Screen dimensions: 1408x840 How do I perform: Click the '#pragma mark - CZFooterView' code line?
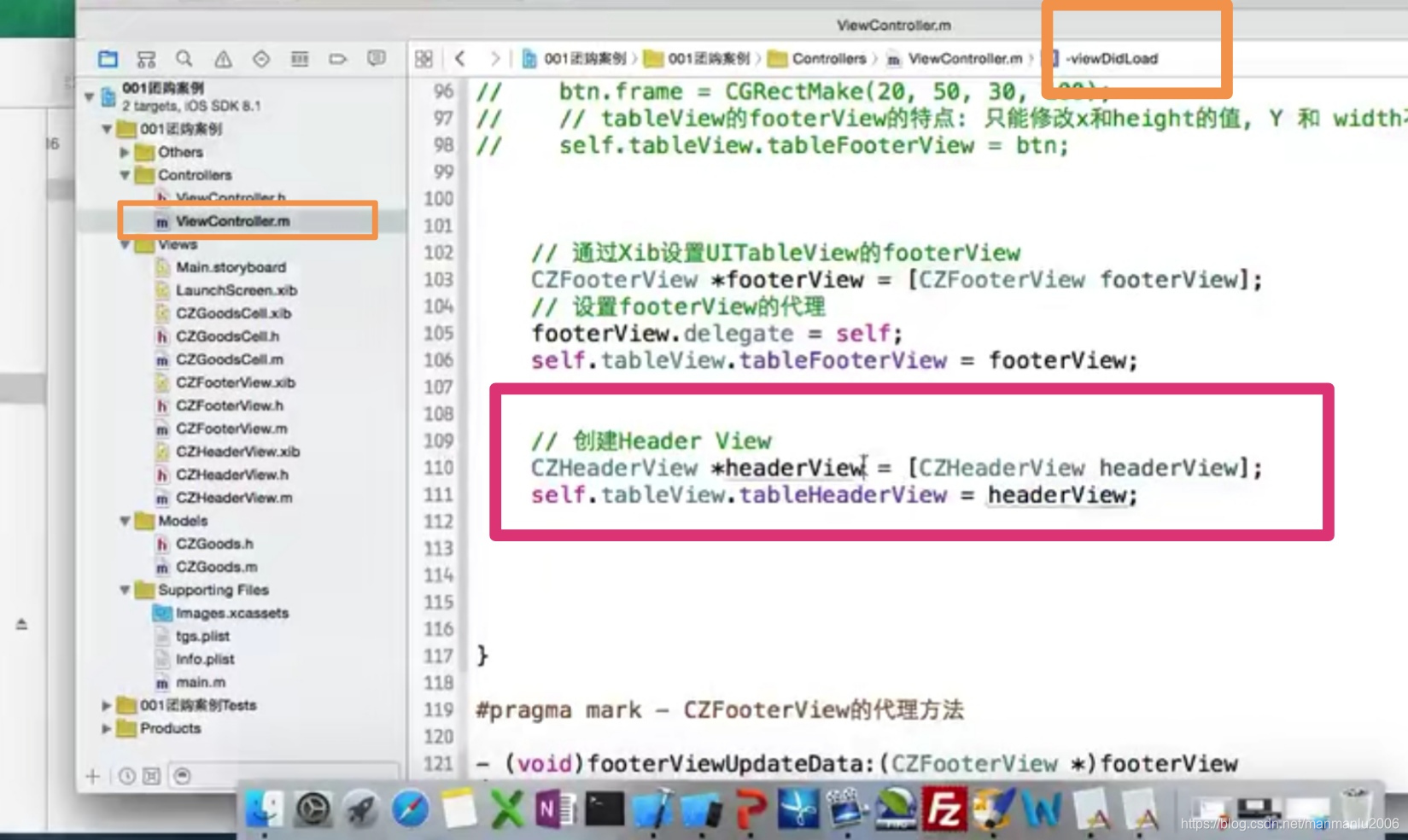coord(719,710)
